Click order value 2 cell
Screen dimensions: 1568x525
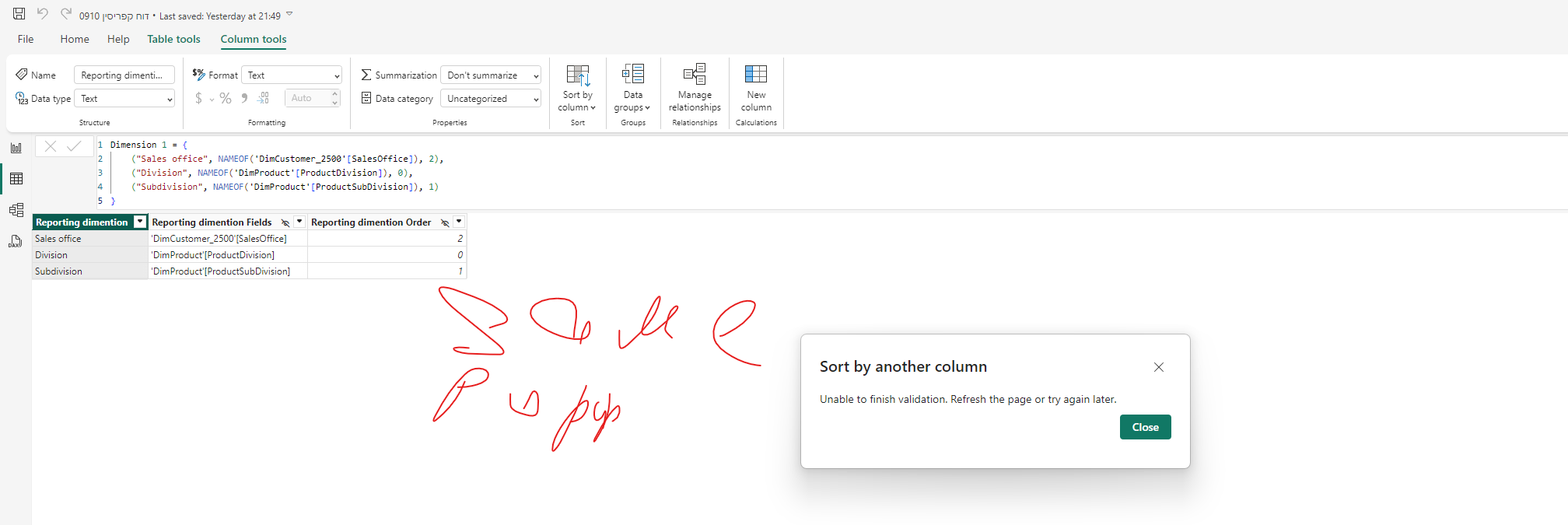(387, 239)
